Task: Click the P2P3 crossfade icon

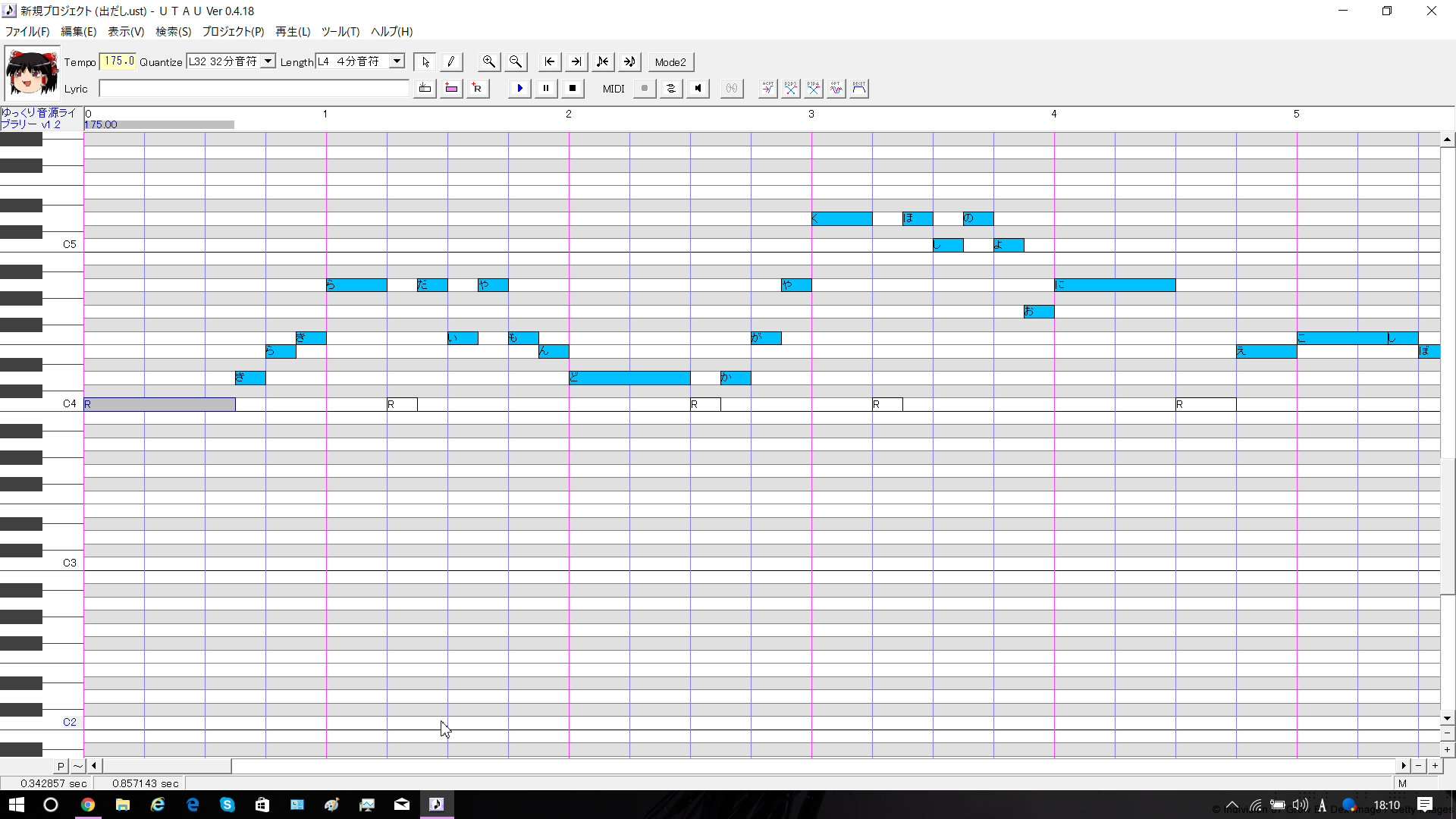Action: [790, 89]
